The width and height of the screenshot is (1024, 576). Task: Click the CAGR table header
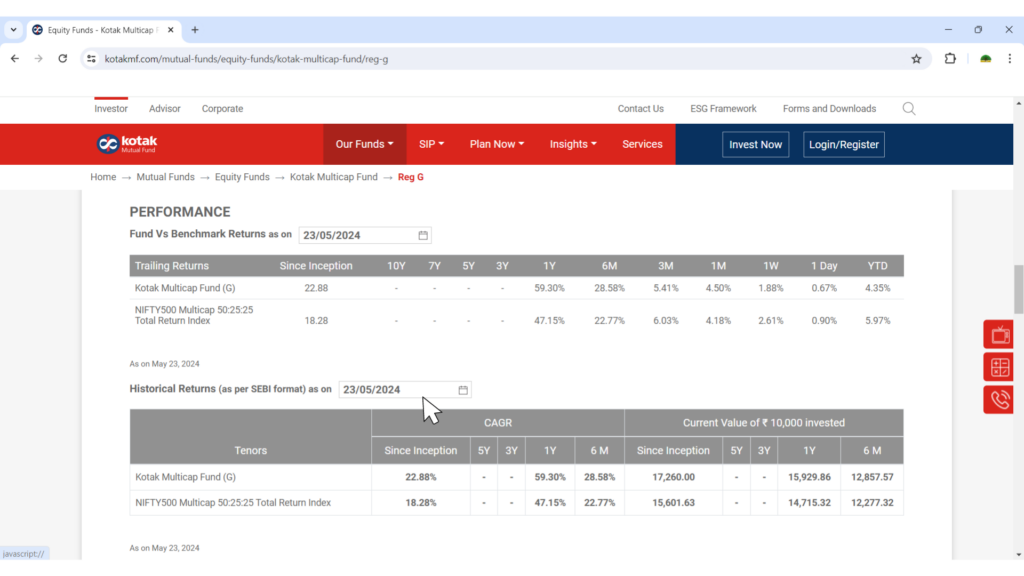point(498,423)
